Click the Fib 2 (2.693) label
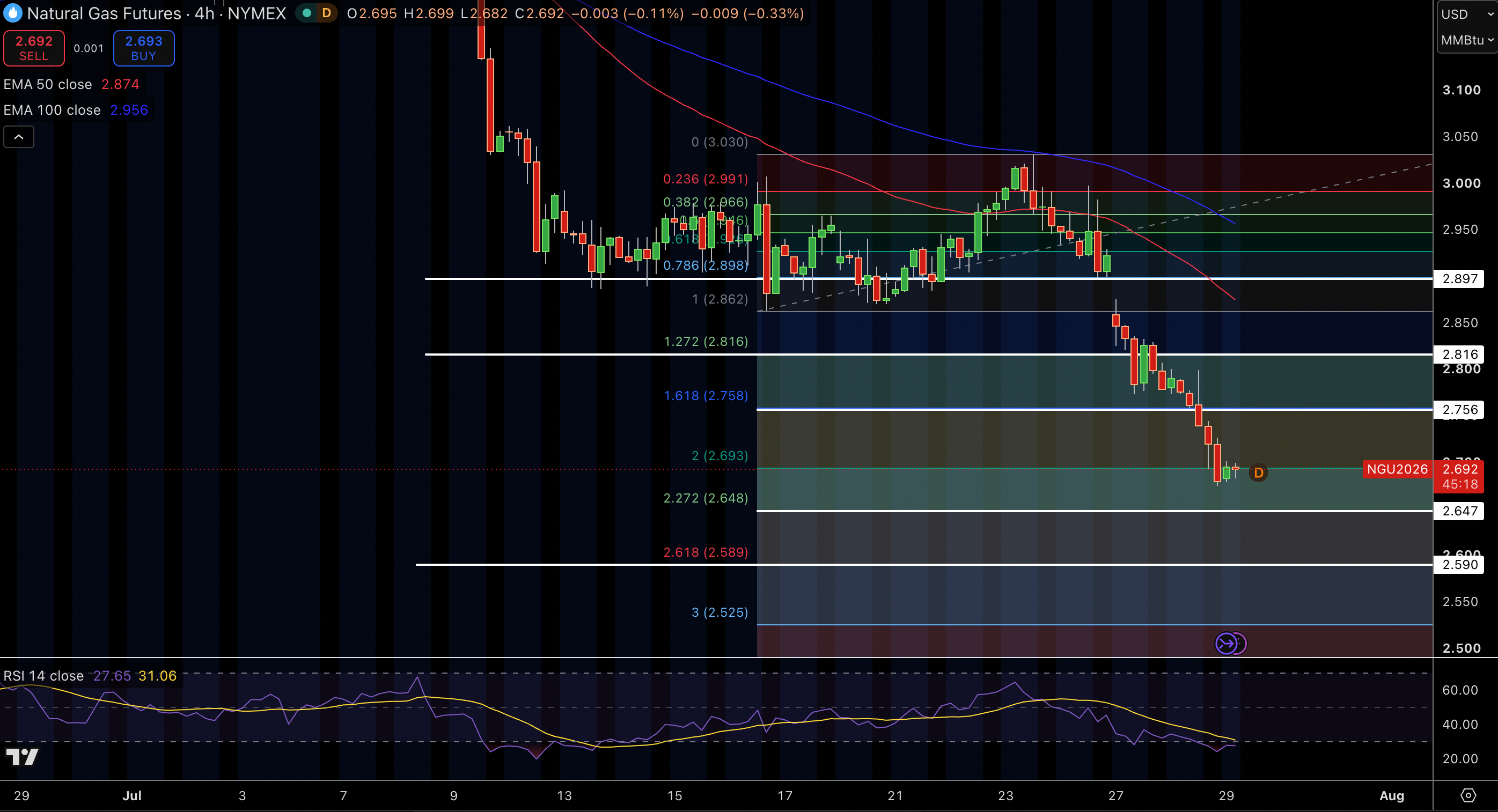1498x812 pixels. pyautogui.click(x=719, y=455)
